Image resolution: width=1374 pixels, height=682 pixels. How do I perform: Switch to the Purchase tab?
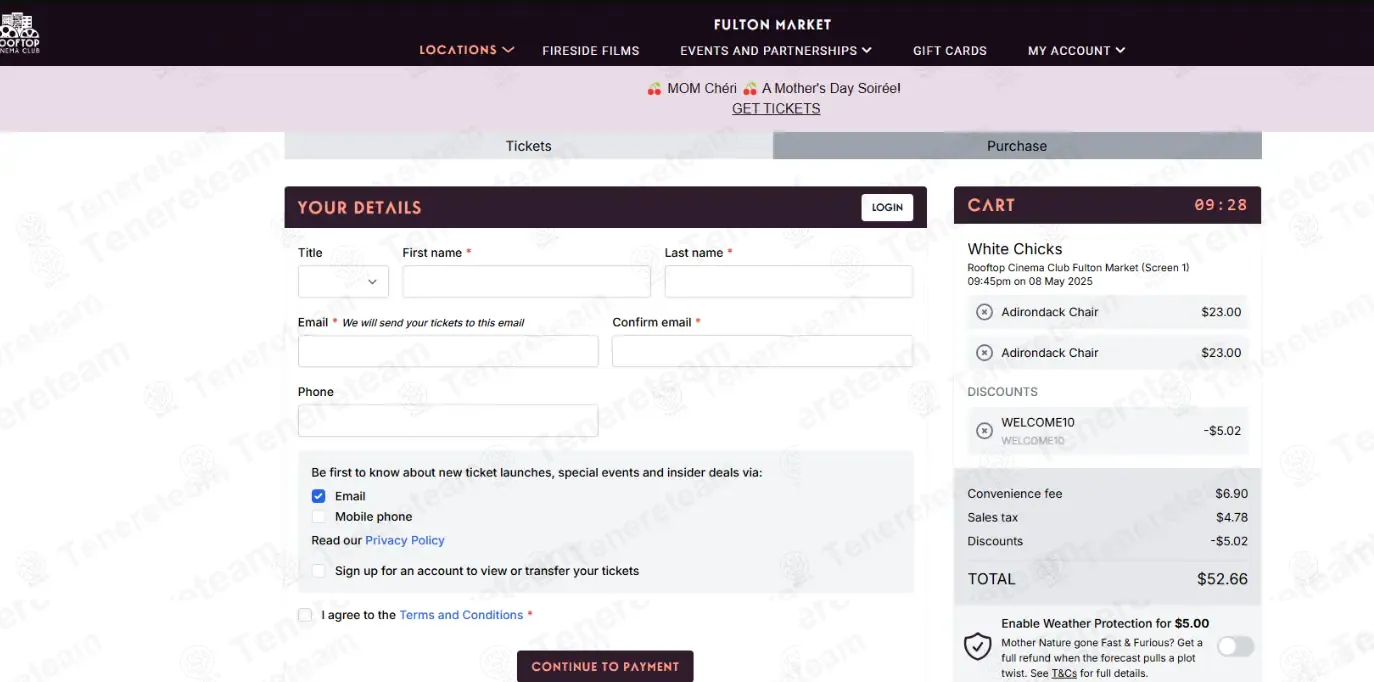point(1017,146)
